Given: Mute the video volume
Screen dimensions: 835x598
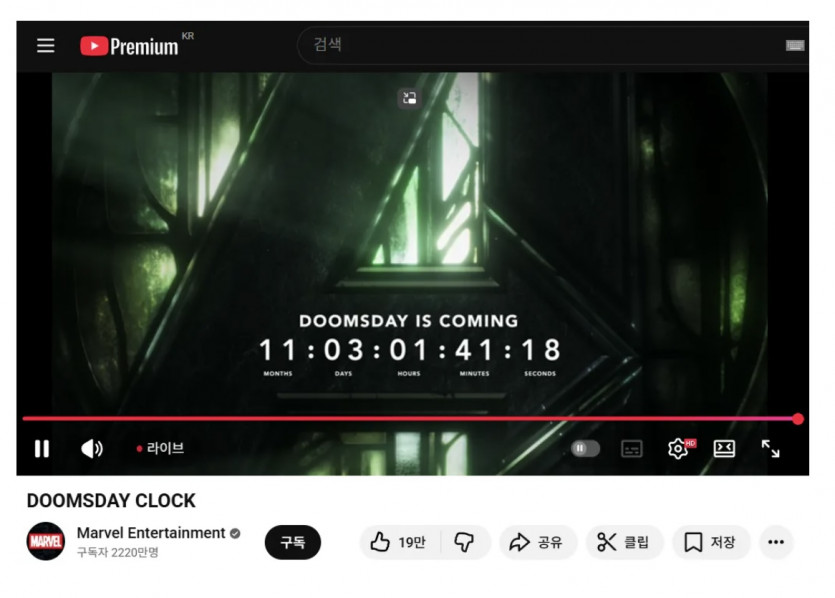Looking at the screenshot, I should coord(92,448).
